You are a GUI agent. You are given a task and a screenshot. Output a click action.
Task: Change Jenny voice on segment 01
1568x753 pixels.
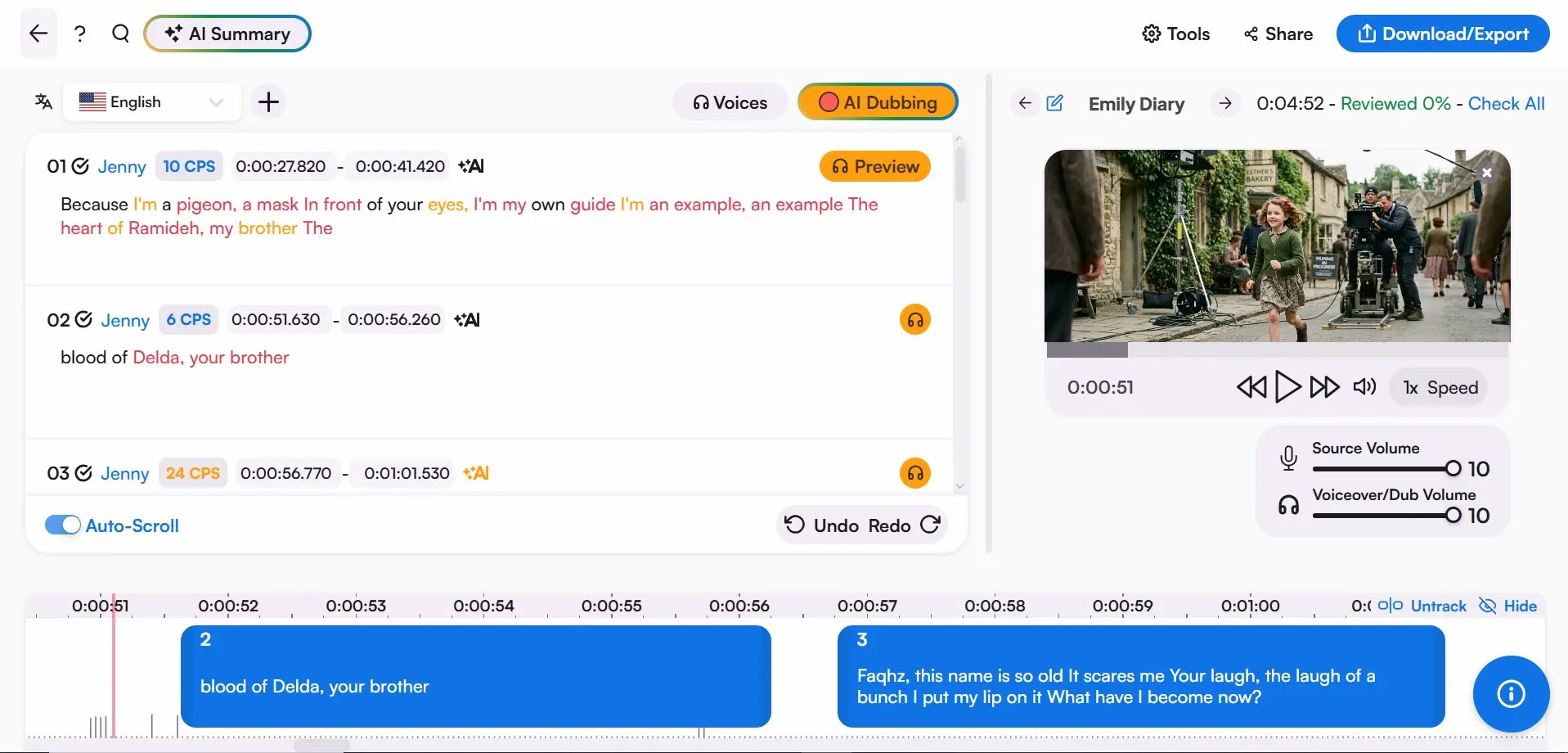point(122,166)
